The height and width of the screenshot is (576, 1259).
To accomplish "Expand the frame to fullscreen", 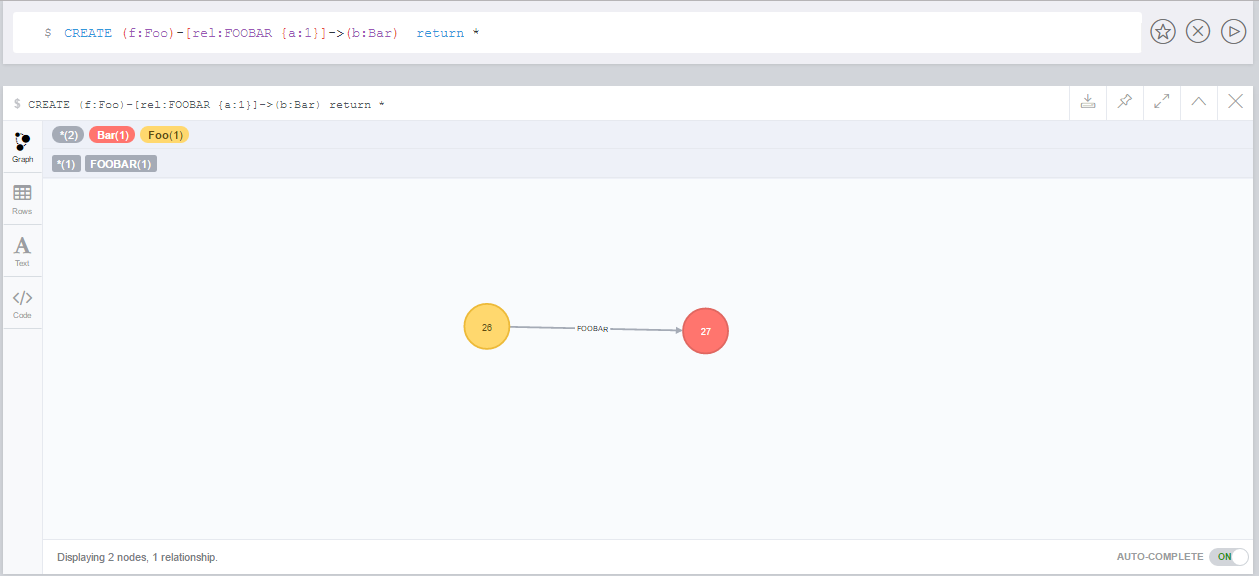I will pyautogui.click(x=1161, y=102).
